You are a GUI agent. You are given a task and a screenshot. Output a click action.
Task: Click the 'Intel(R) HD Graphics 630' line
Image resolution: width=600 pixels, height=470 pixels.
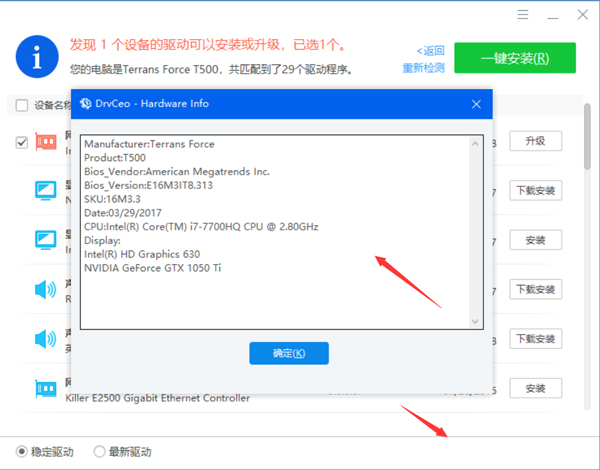(142, 255)
